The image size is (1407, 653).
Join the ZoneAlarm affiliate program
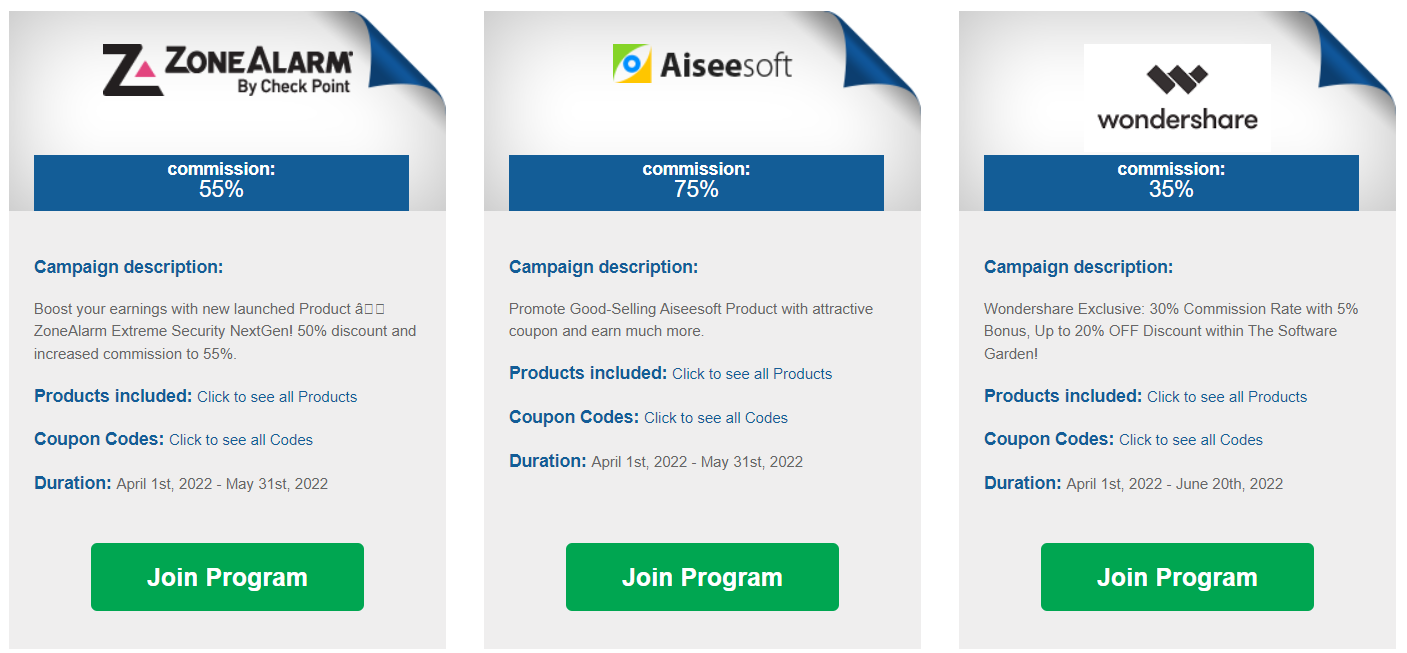coord(227,577)
